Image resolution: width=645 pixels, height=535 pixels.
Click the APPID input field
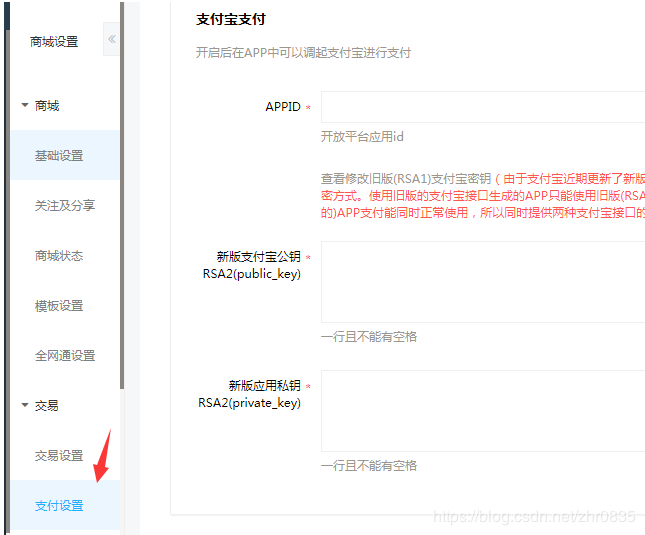(483, 107)
